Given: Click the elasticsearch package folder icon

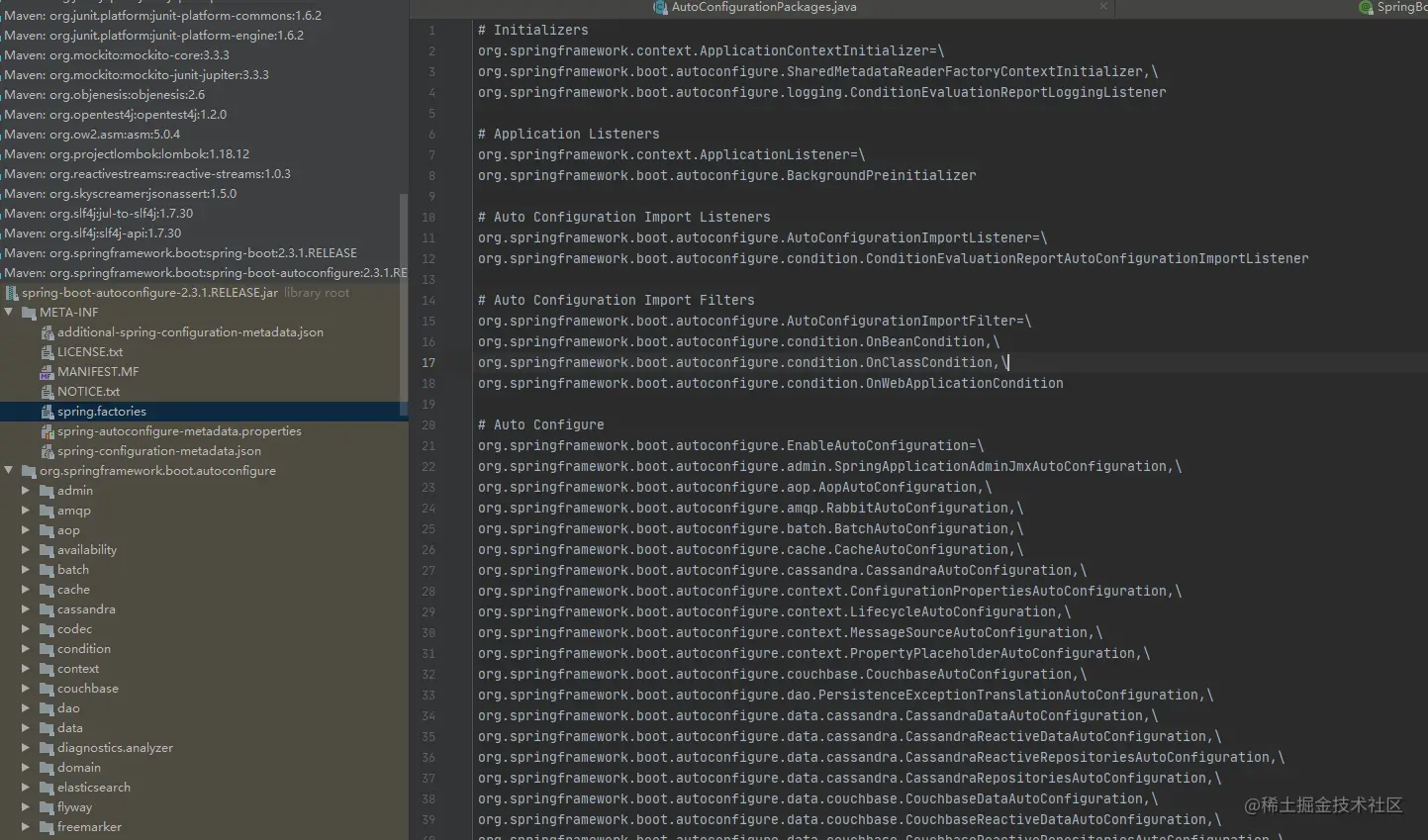Looking at the screenshot, I should click(x=47, y=788).
